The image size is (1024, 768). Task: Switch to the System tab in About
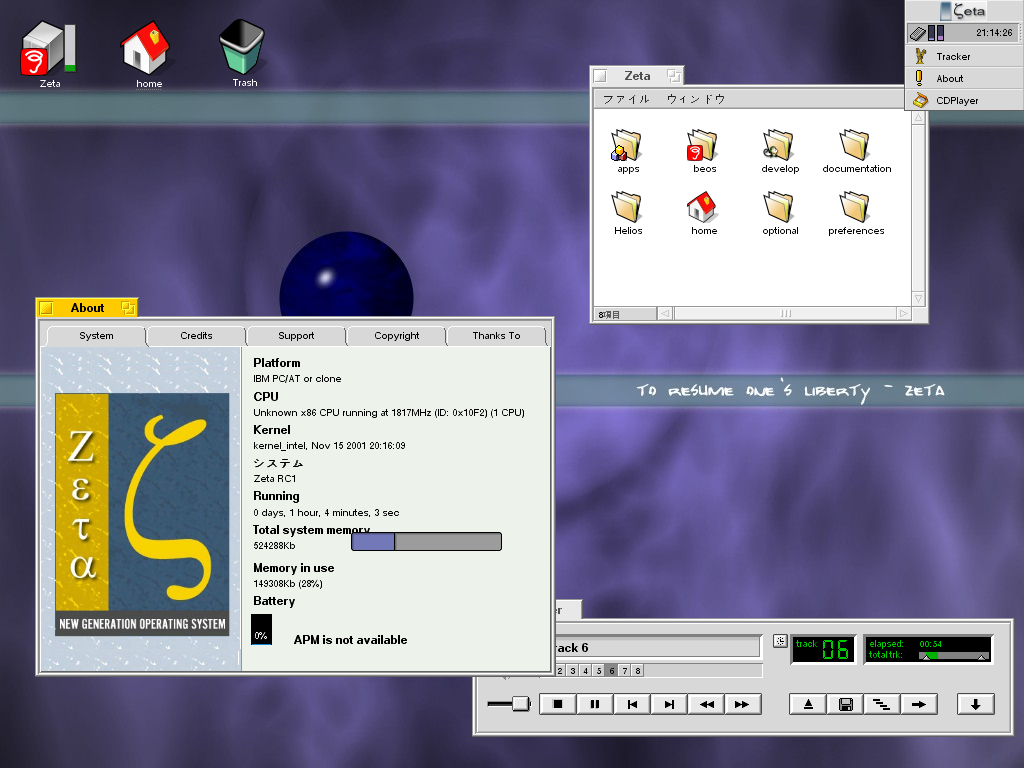pyautogui.click(x=96, y=336)
